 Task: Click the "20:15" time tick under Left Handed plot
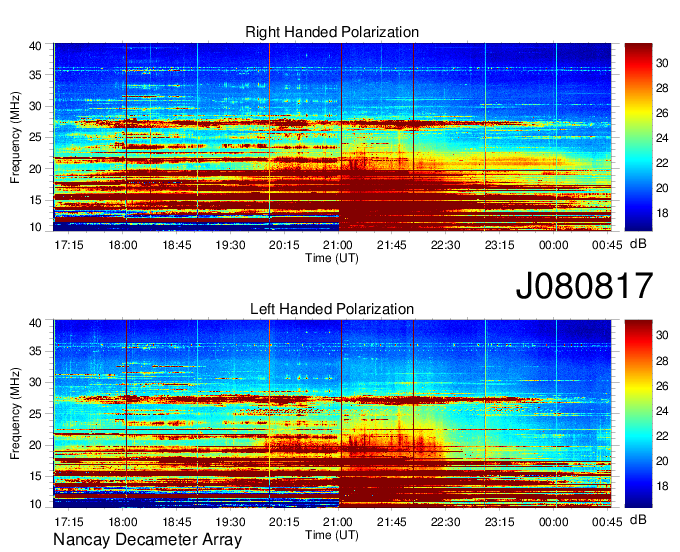284,521
